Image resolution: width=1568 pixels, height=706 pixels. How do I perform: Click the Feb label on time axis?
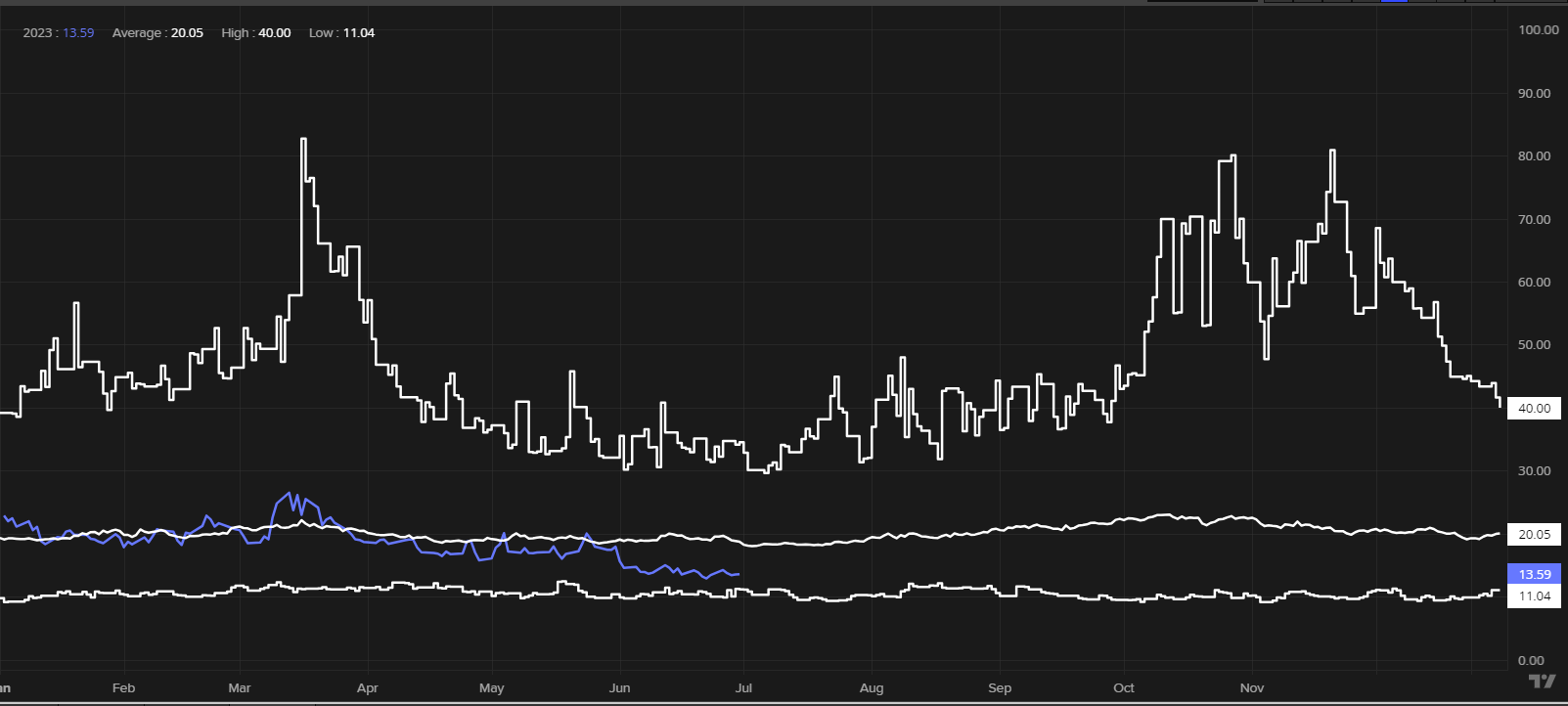tap(123, 688)
